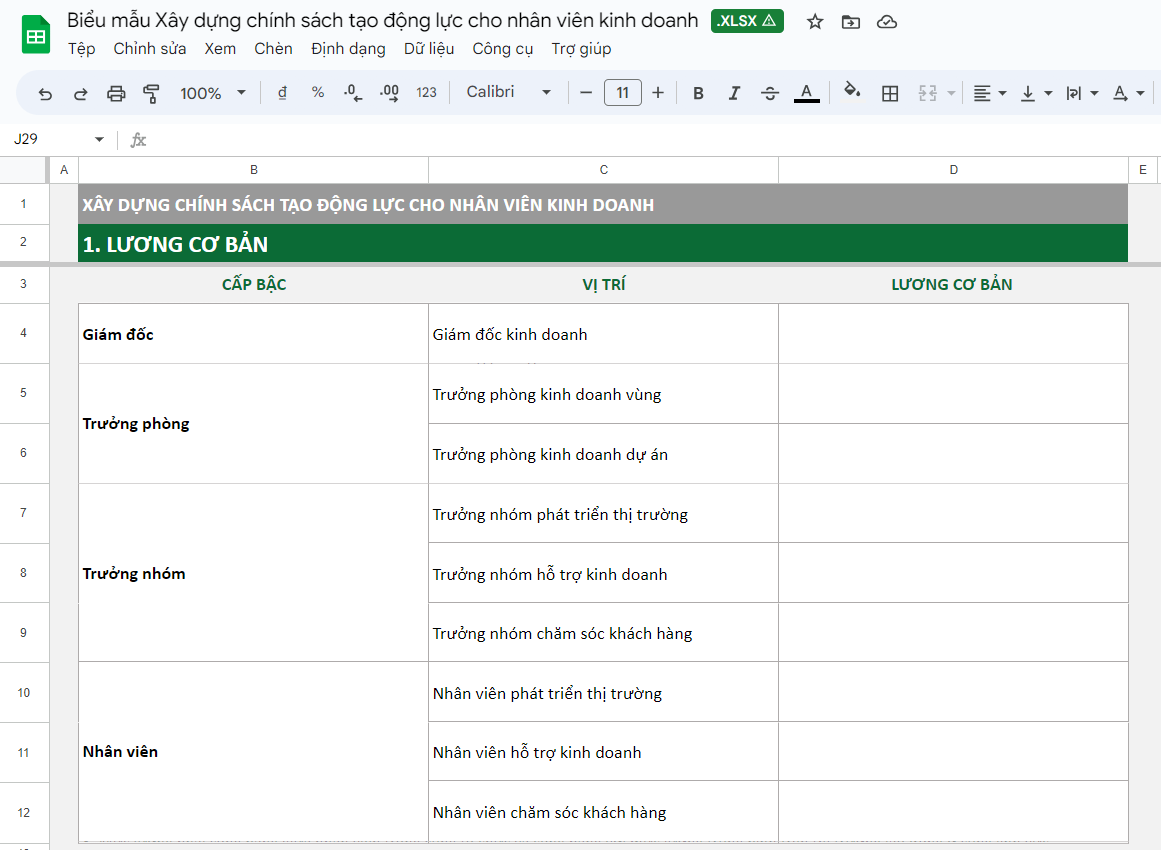Viewport: 1161px width, 850px height.
Task: Open fill color picker
Action: coord(852,92)
